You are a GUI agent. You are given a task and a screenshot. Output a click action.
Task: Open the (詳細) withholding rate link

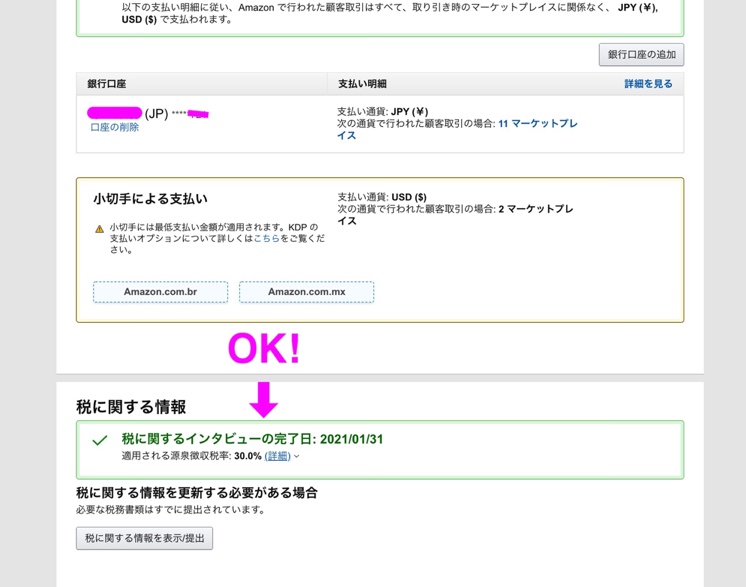277,456
